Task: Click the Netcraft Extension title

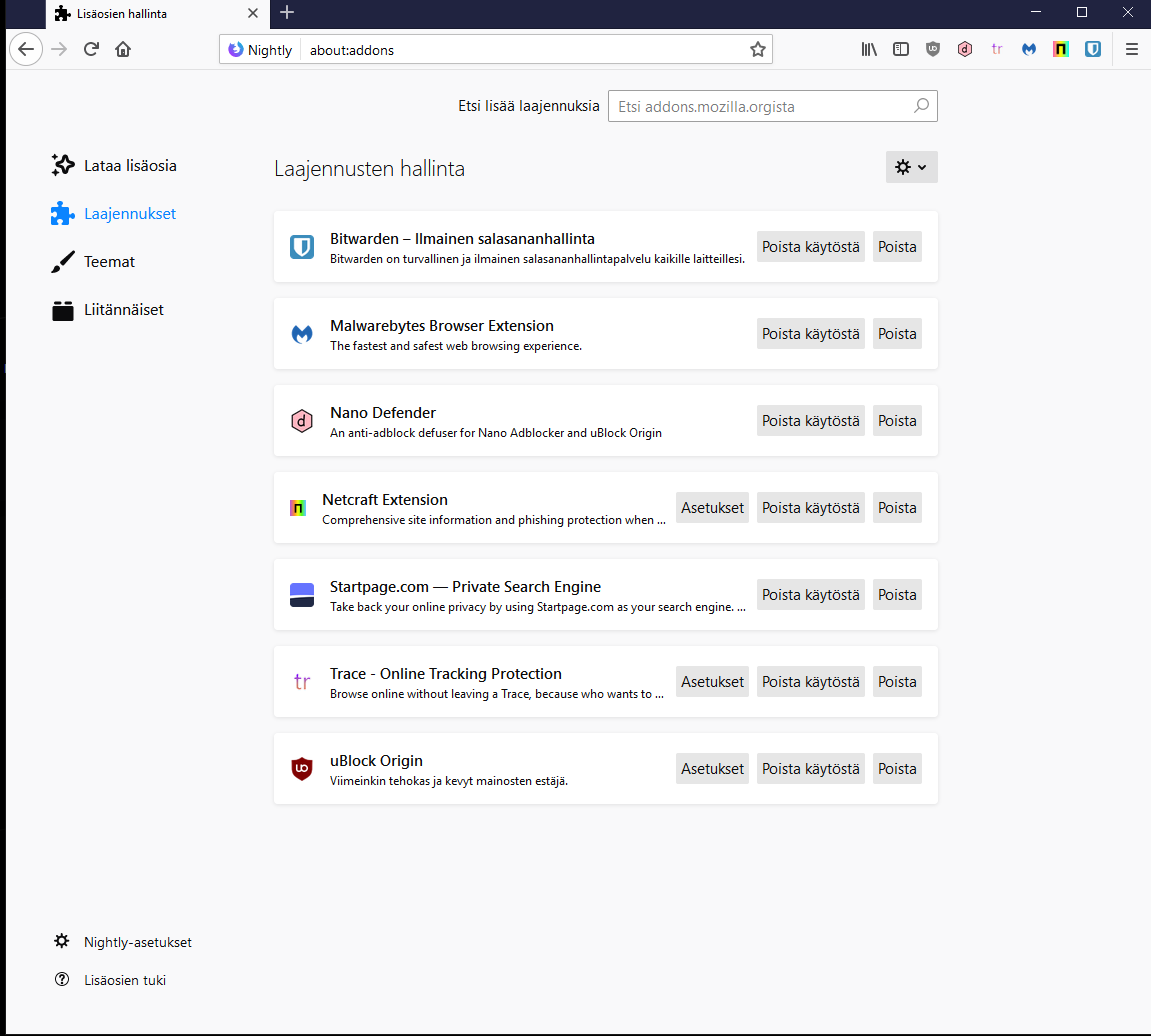Action: click(x=385, y=500)
